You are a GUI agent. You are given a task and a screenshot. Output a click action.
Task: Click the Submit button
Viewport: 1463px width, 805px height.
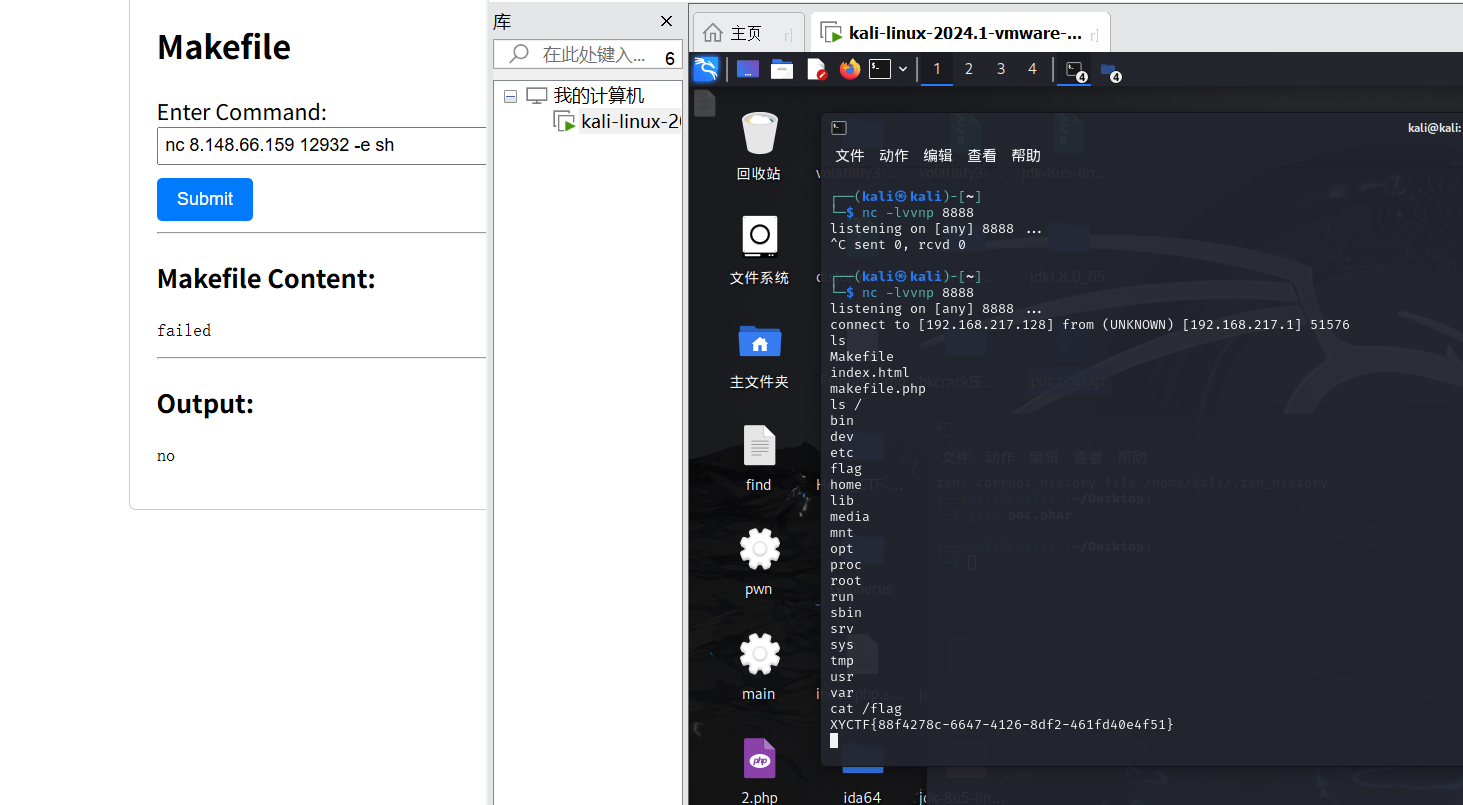pos(205,199)
